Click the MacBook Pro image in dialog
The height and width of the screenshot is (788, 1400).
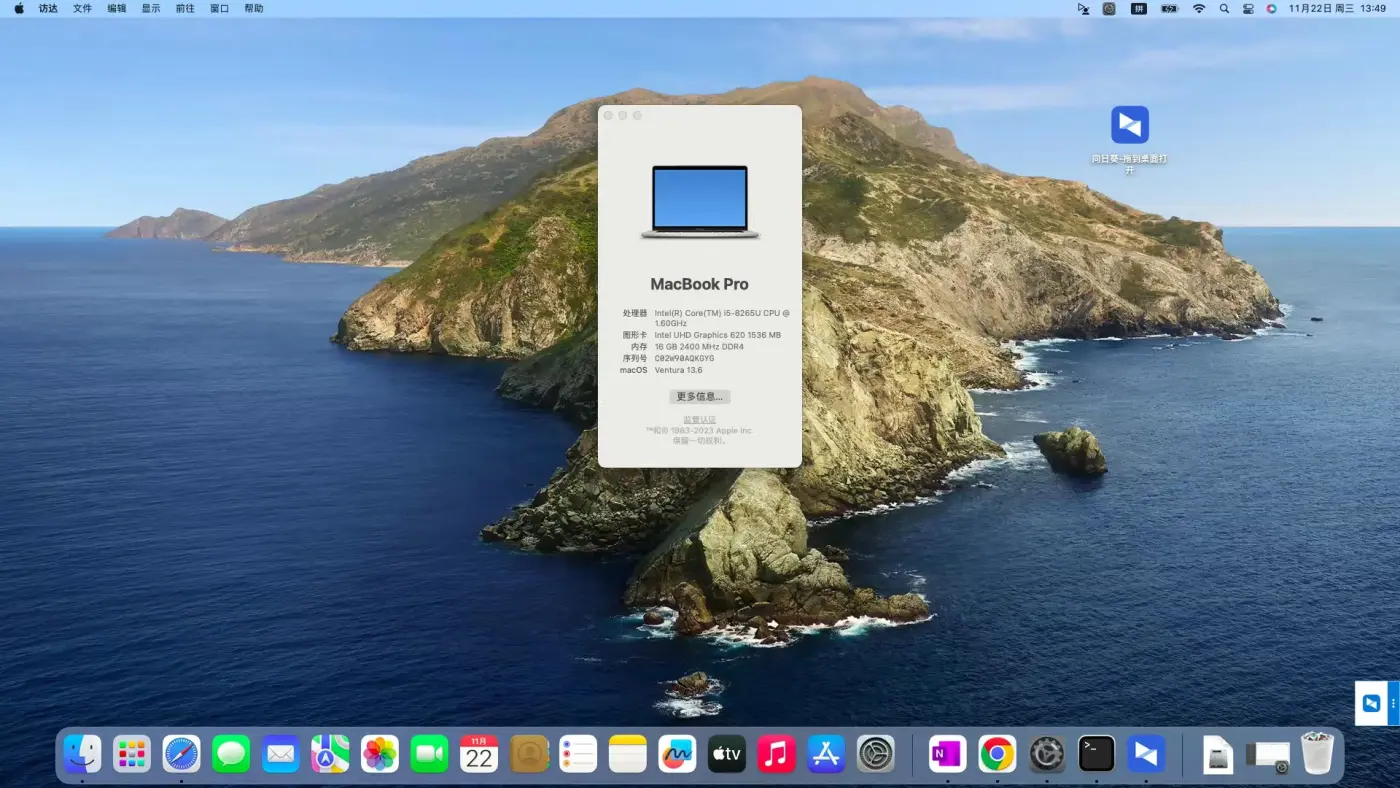tap(699, 202)
